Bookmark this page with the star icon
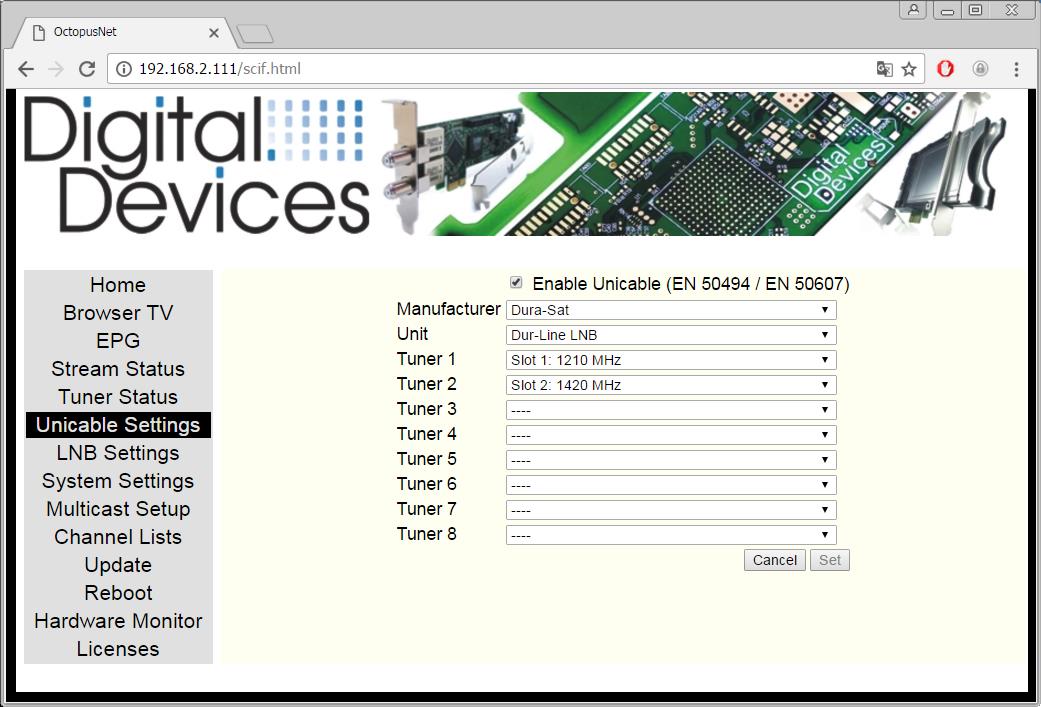The image size is (1041, 707). click(909, 69)
